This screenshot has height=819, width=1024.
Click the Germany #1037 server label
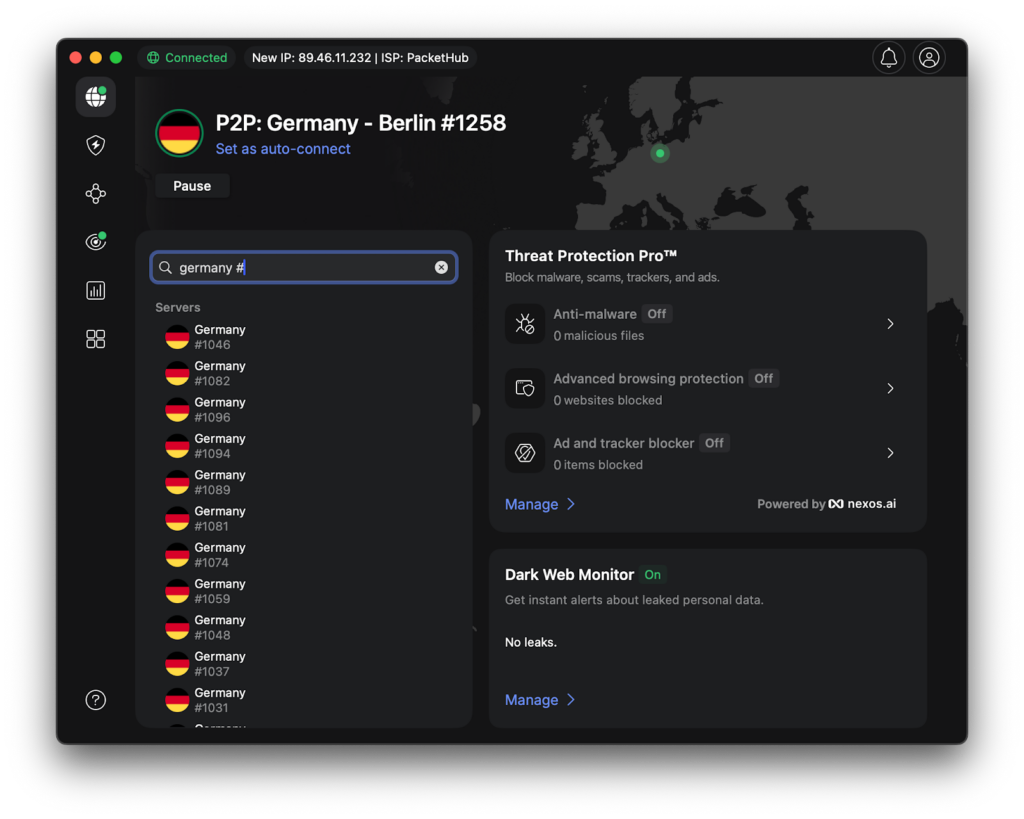click(x=220, y=664)
